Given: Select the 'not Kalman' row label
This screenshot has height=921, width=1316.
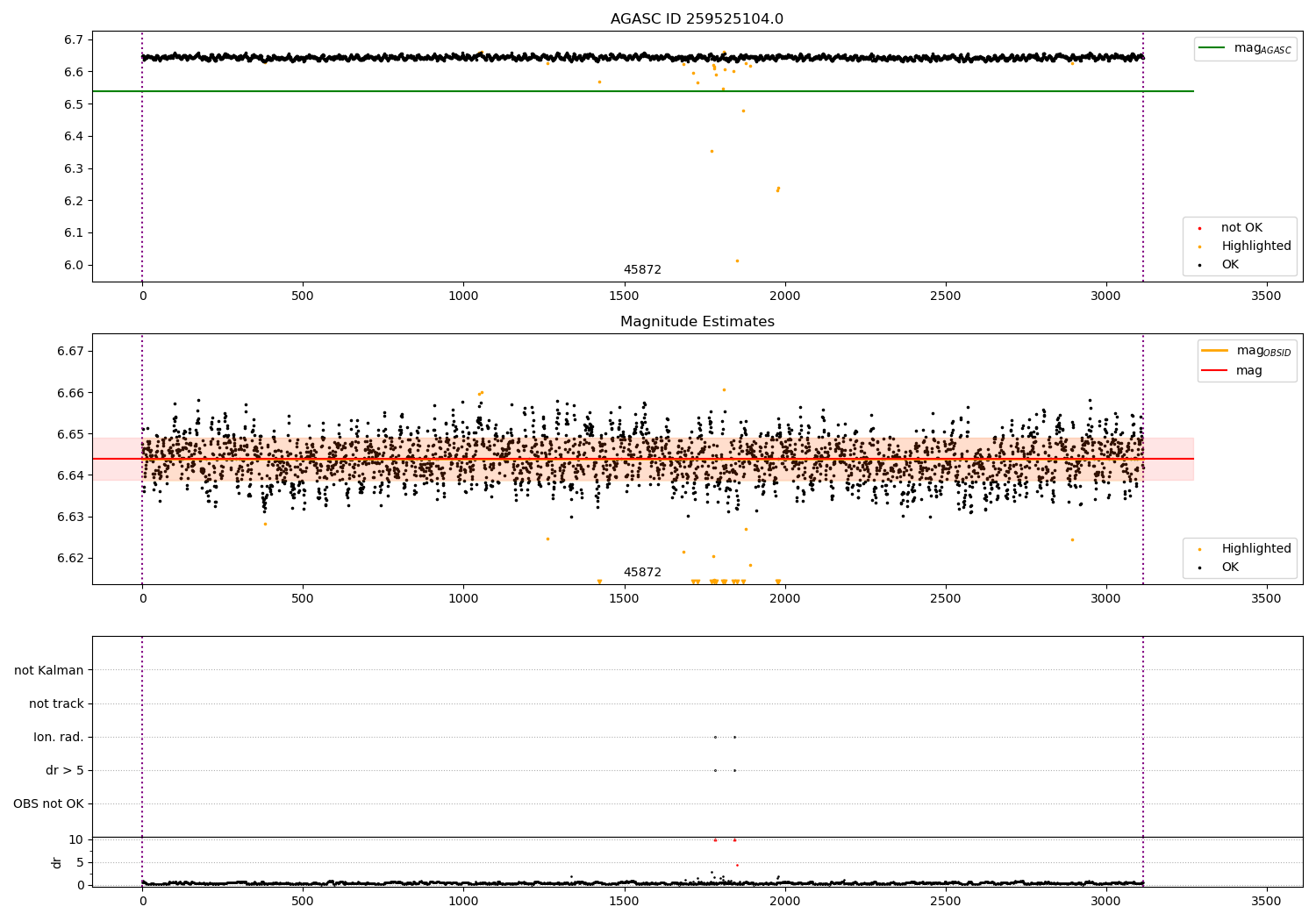Looking at the screenshot, I should click(x=49, y=670).
